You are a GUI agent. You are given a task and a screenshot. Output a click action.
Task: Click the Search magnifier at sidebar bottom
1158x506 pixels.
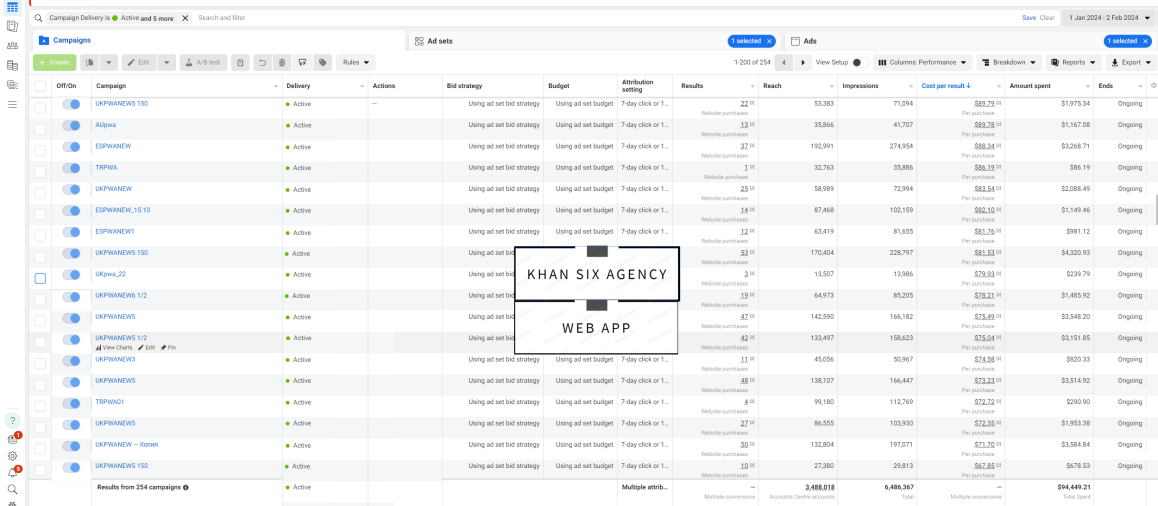pyautogui.click(x=12, y=489)
